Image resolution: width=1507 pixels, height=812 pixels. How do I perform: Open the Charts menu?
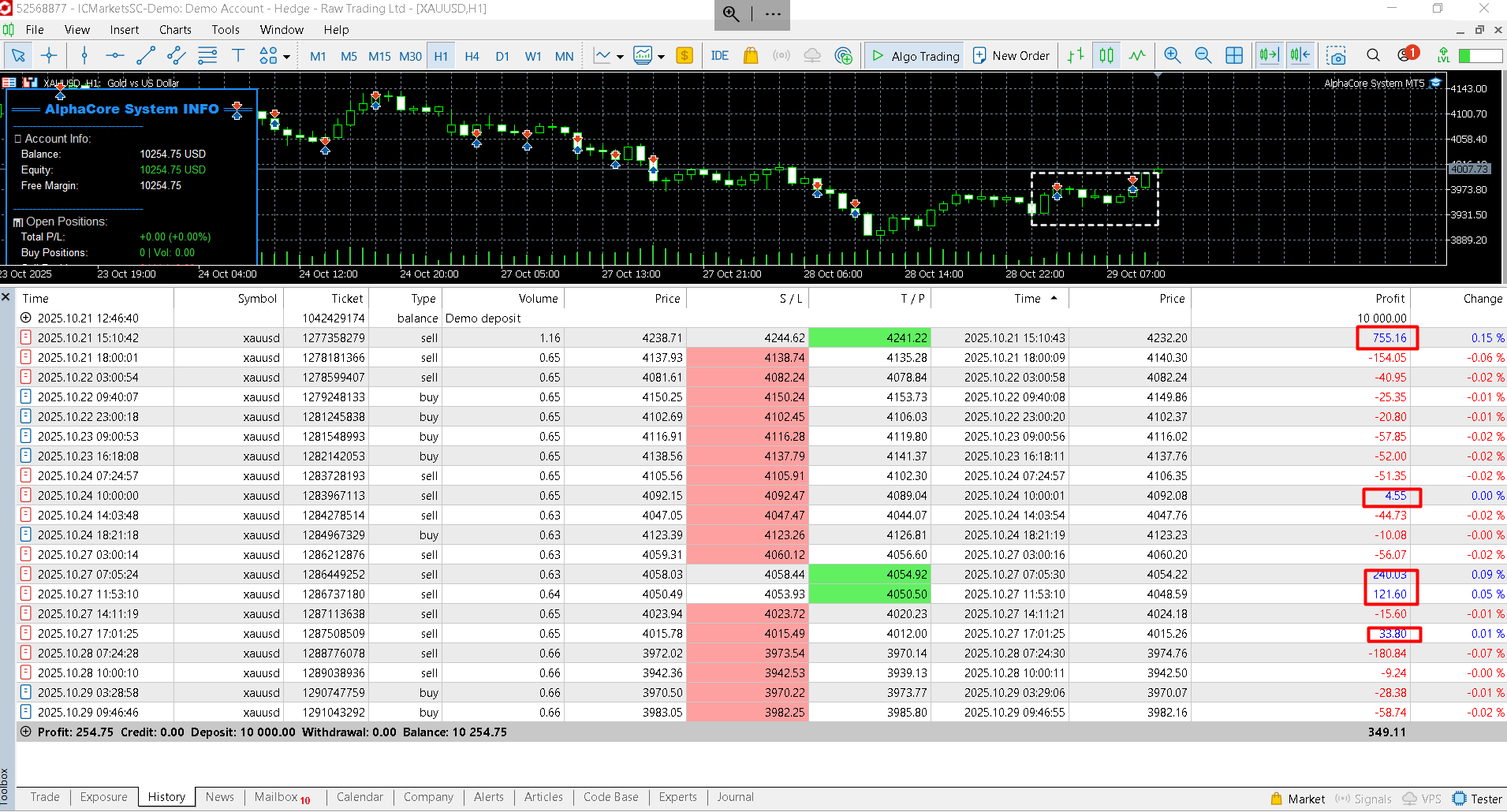[175, 30]
